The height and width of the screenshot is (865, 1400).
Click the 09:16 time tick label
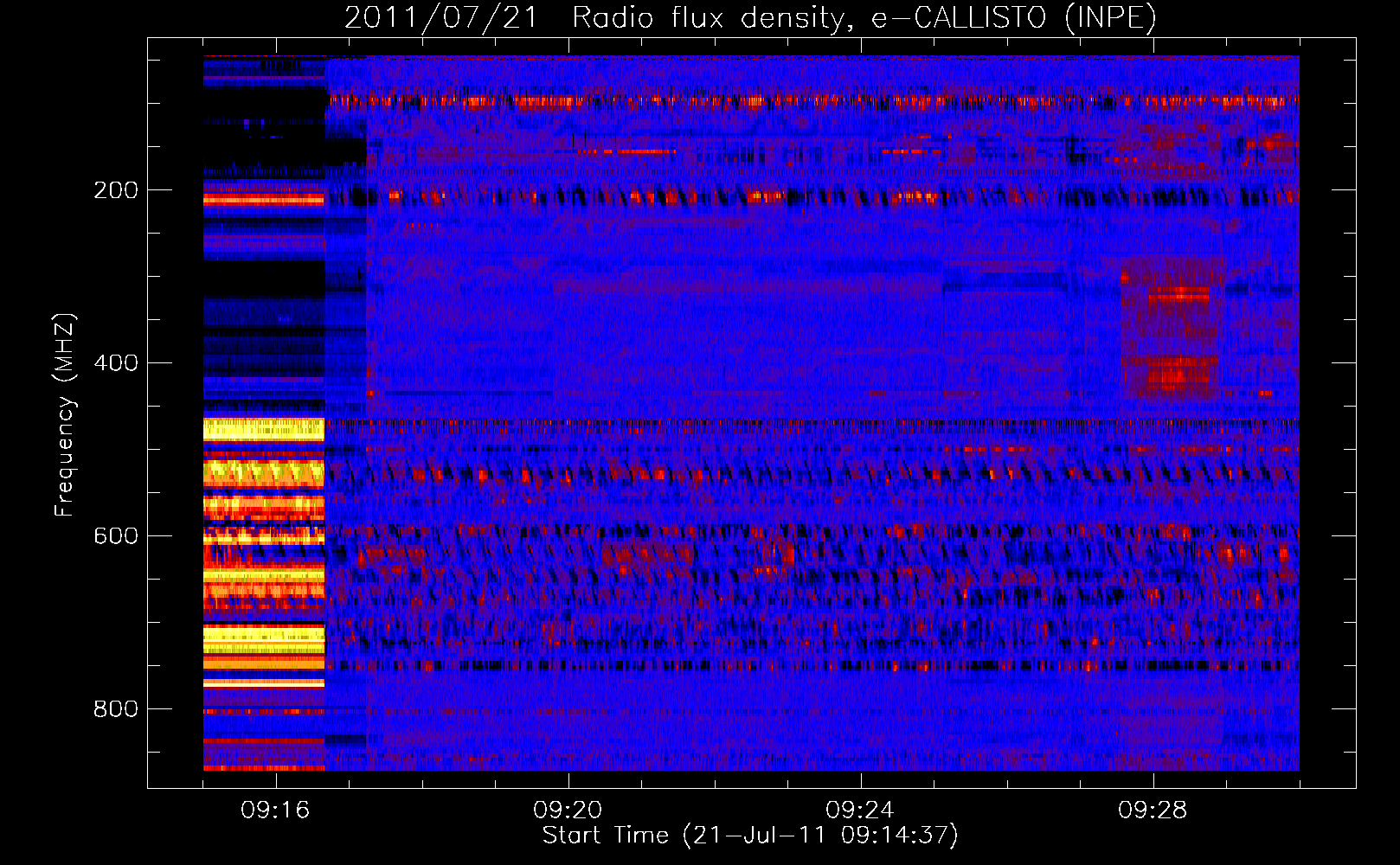point(275,811)
